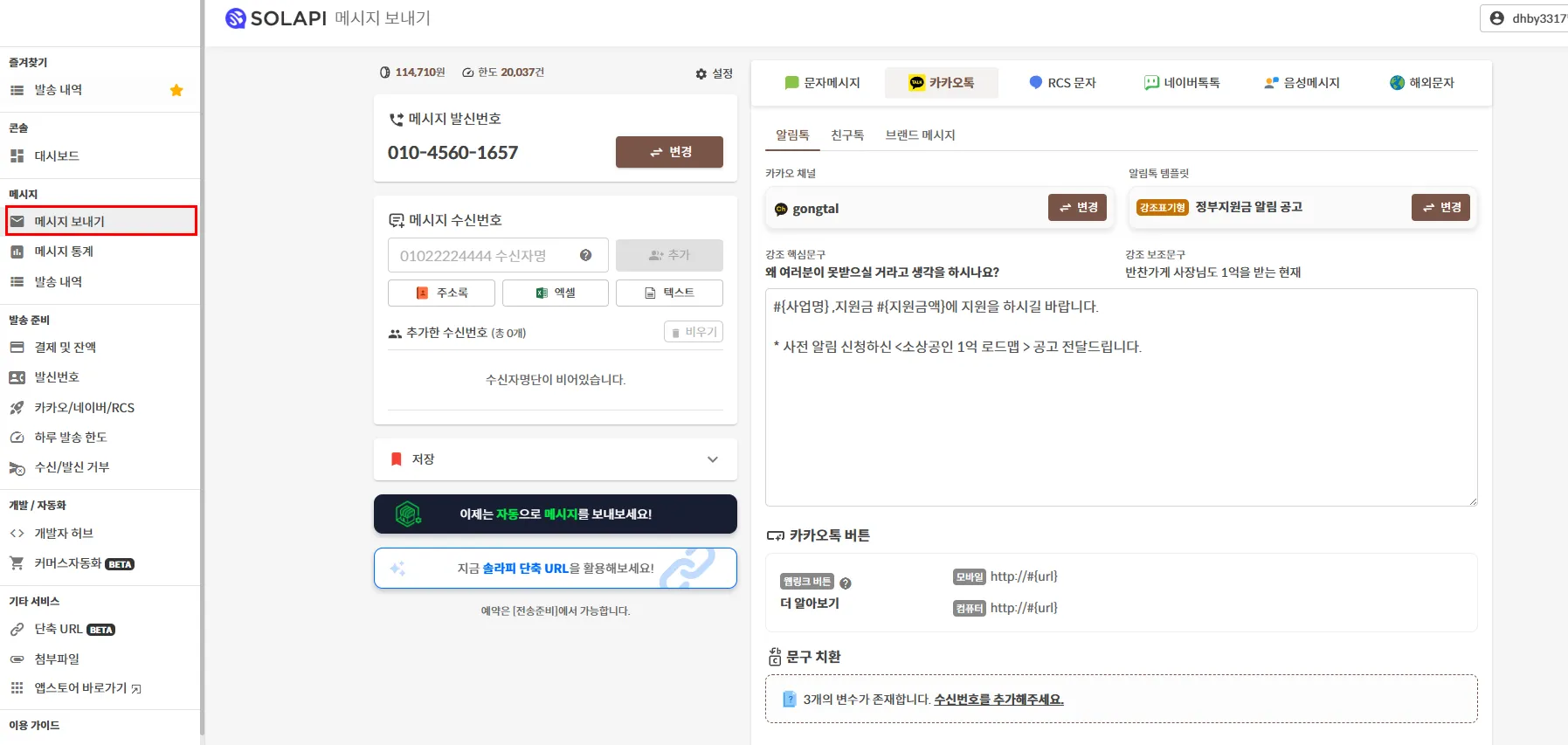Open 설정 with the gear icon

(714, 73)
